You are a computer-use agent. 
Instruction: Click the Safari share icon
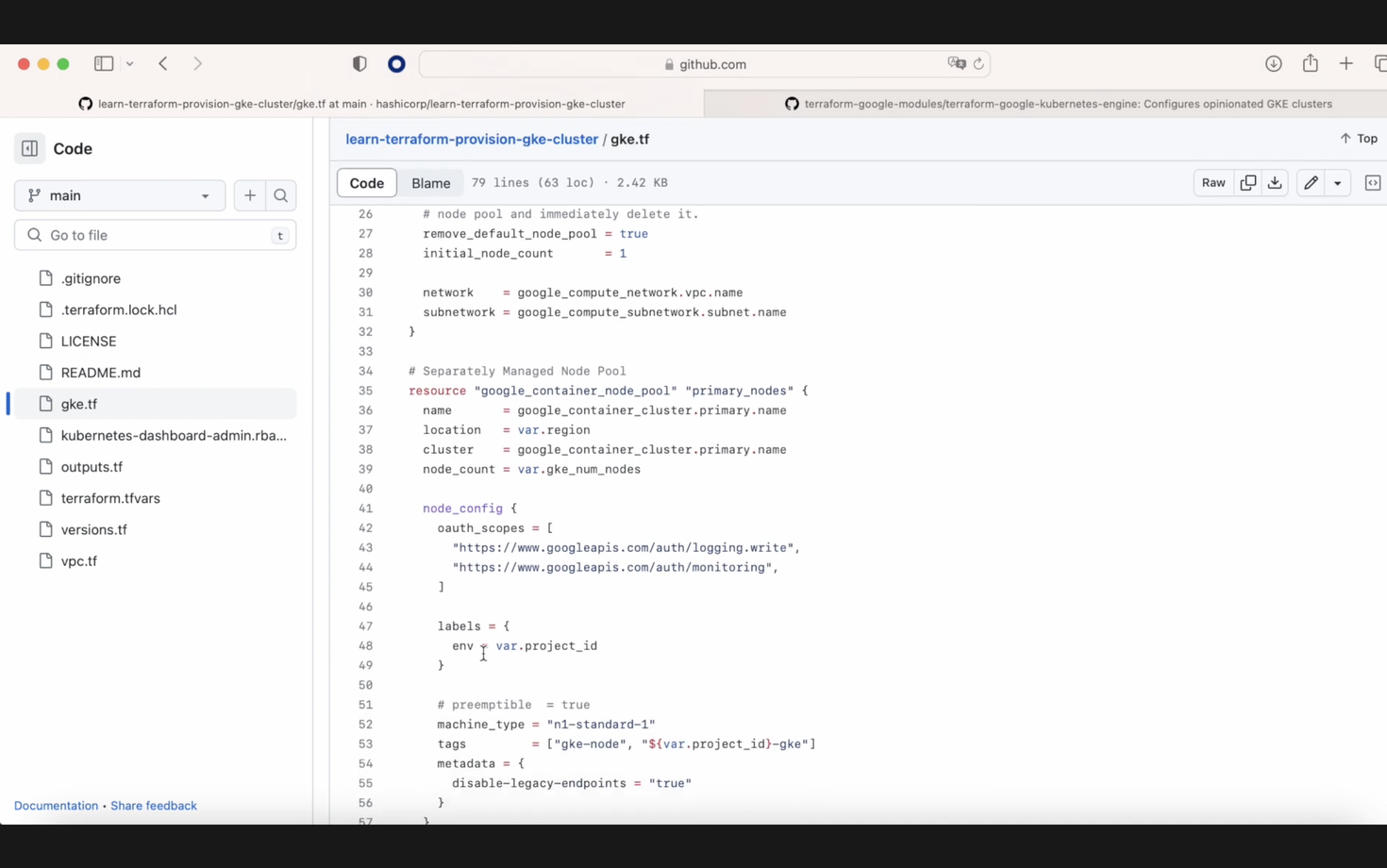point(1310,62)
